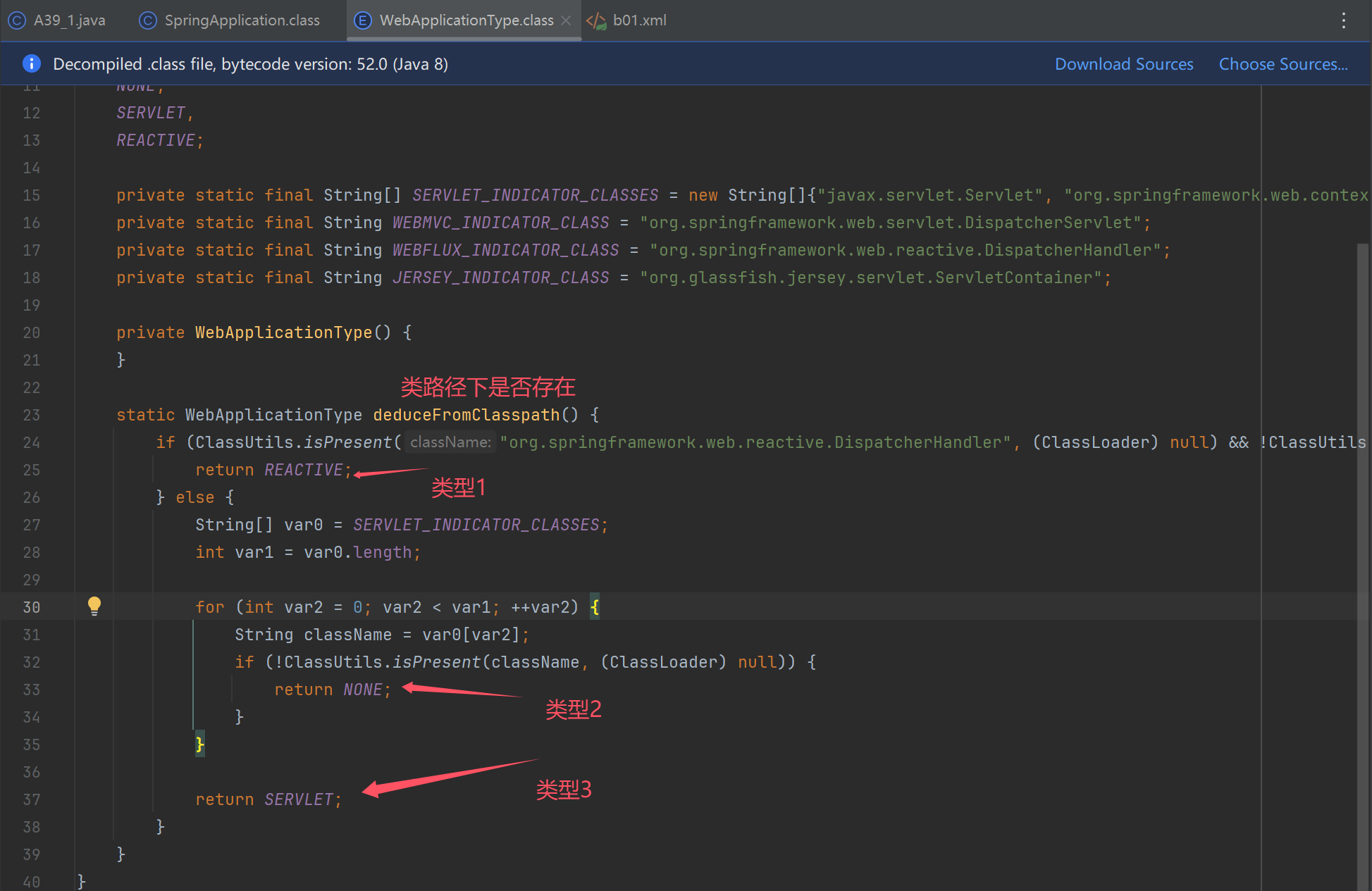Click 'String className = var0[var2];' line
Viewport: 1372px width, 891px height.
coord(382,635)
